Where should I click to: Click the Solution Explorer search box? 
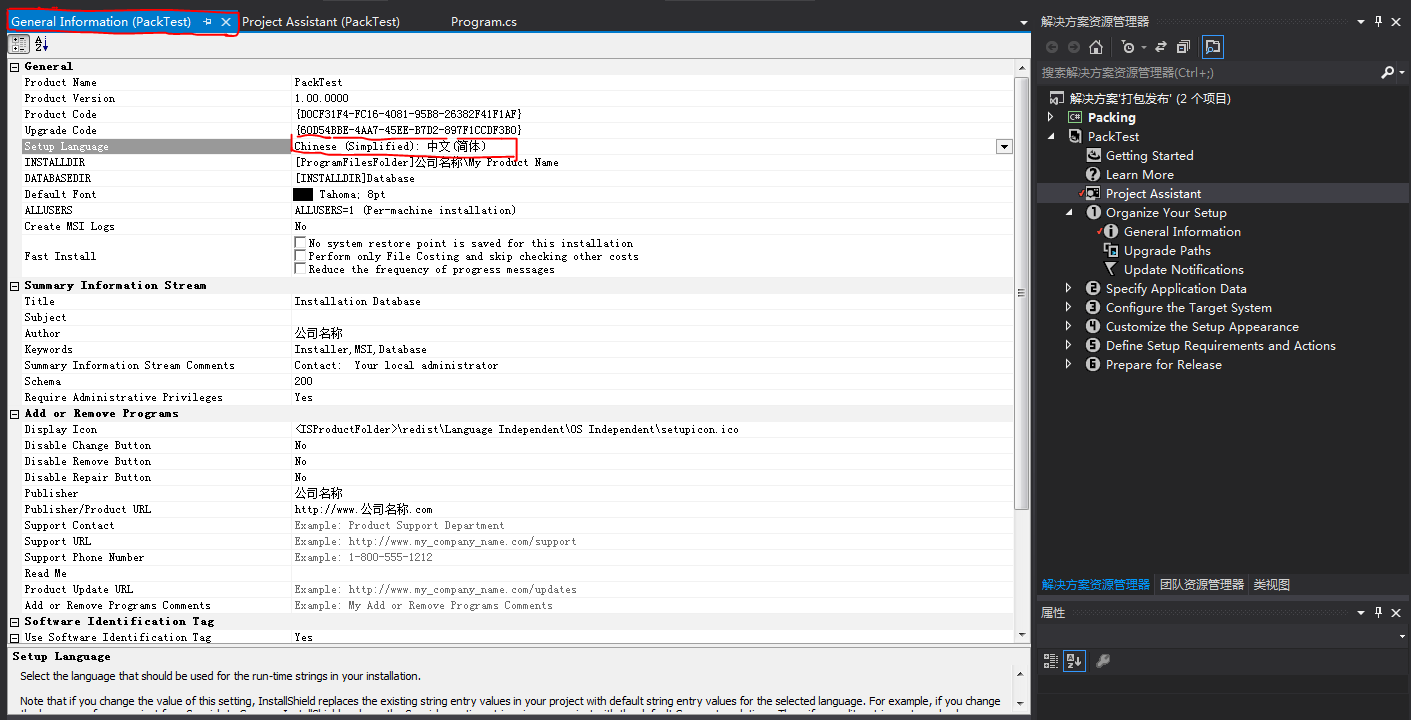coord(1200,72)
